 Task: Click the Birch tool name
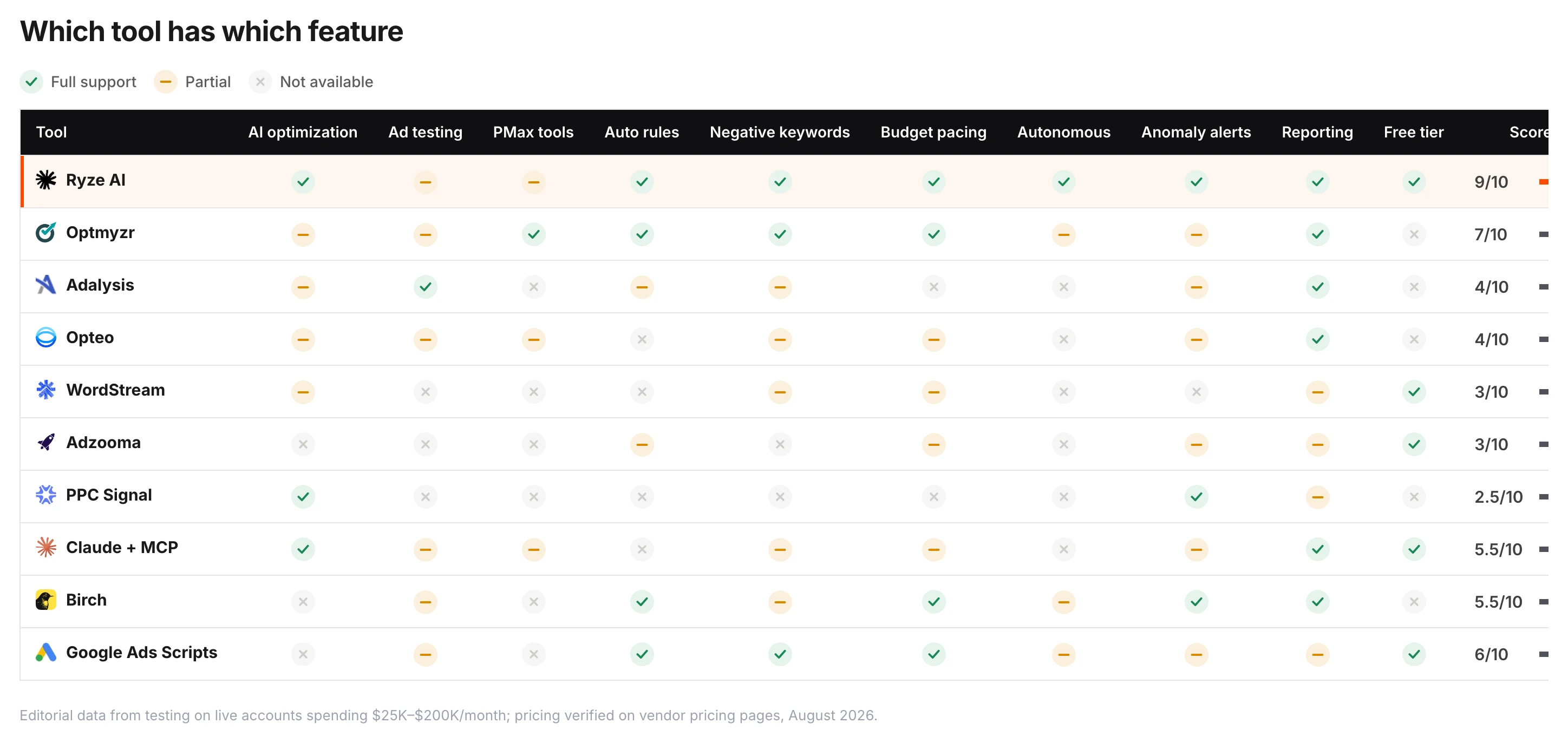[x=87, y=600]
